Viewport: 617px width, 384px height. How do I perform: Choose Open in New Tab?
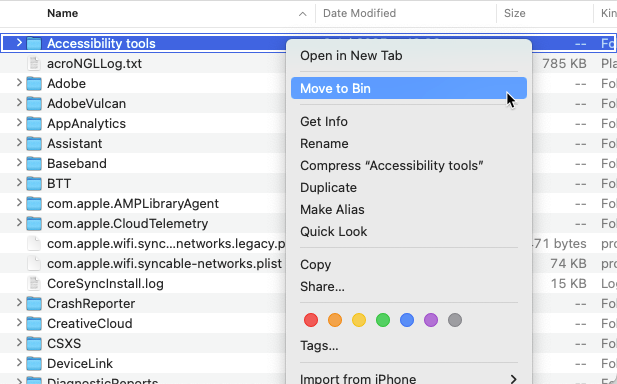click(351, 55)
